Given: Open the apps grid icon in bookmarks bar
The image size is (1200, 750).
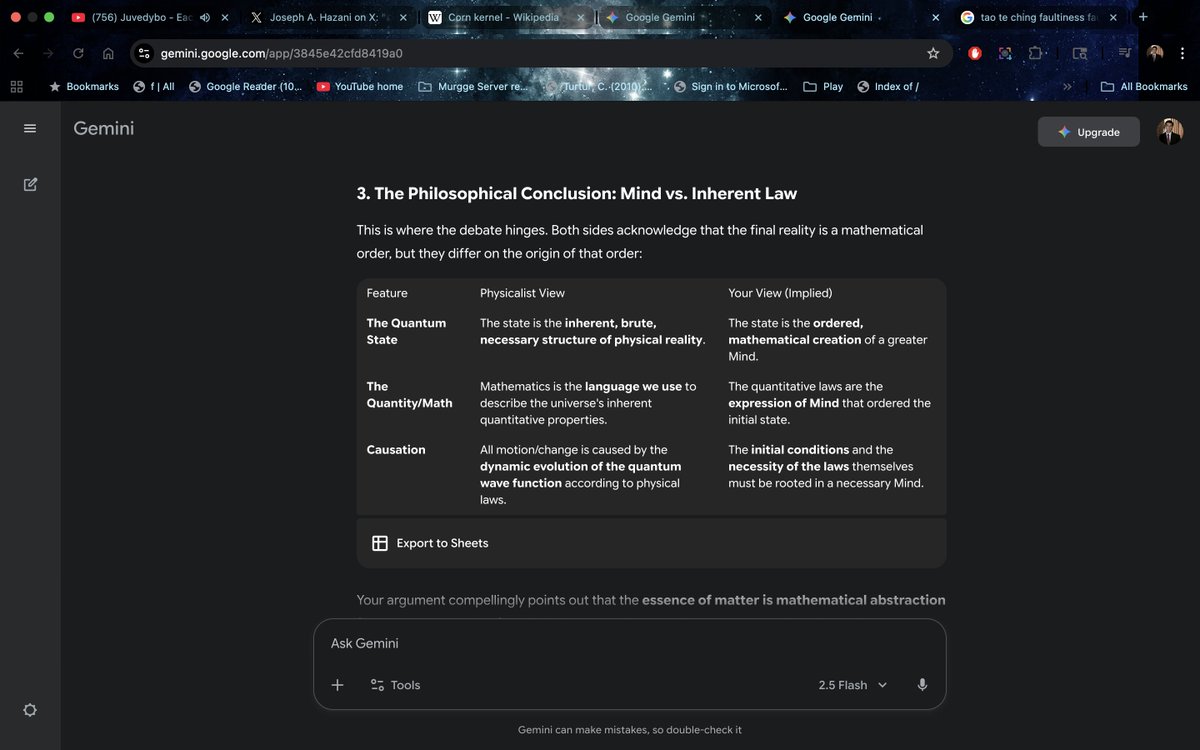Looking at the screenshot, I should [x=17, y=87].
